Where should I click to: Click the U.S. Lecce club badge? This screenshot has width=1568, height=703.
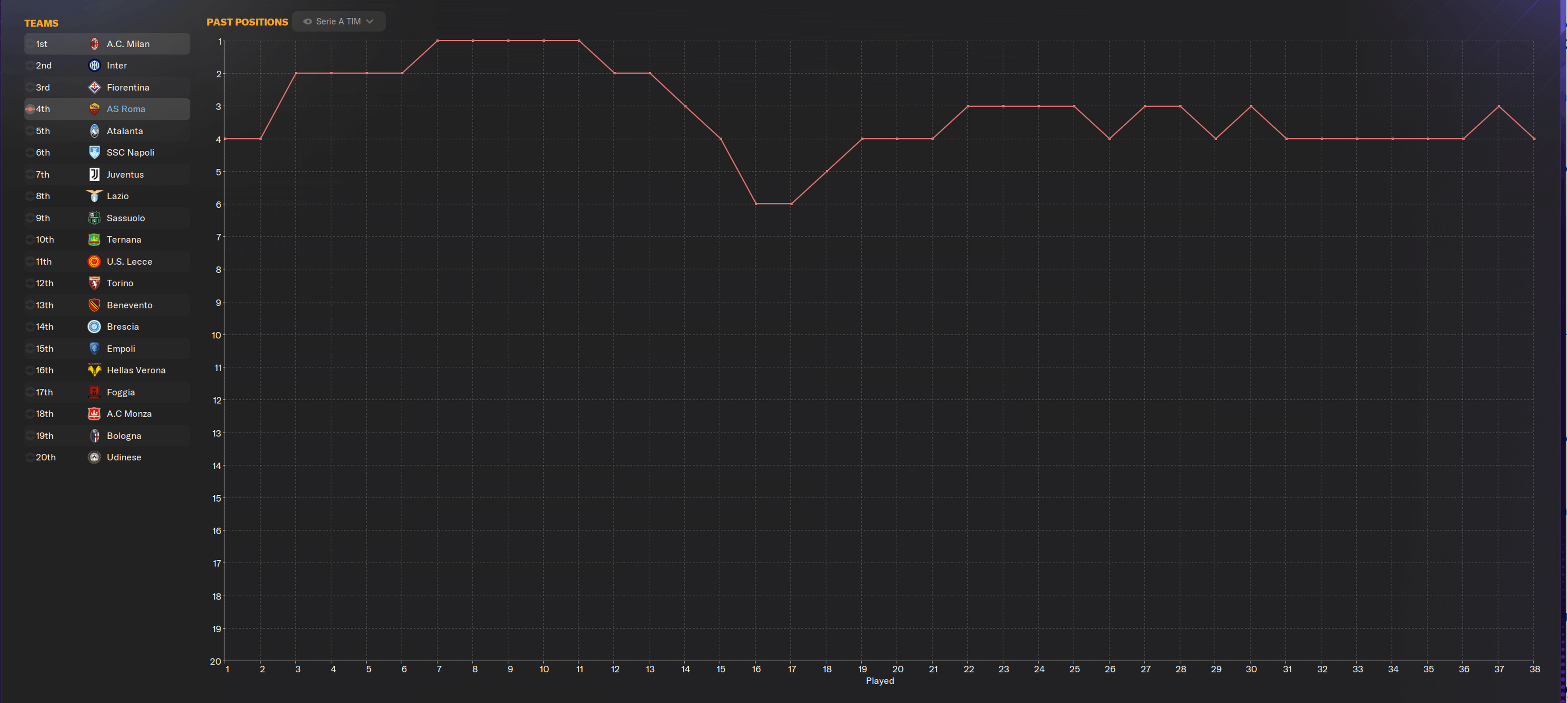[94, 261]
